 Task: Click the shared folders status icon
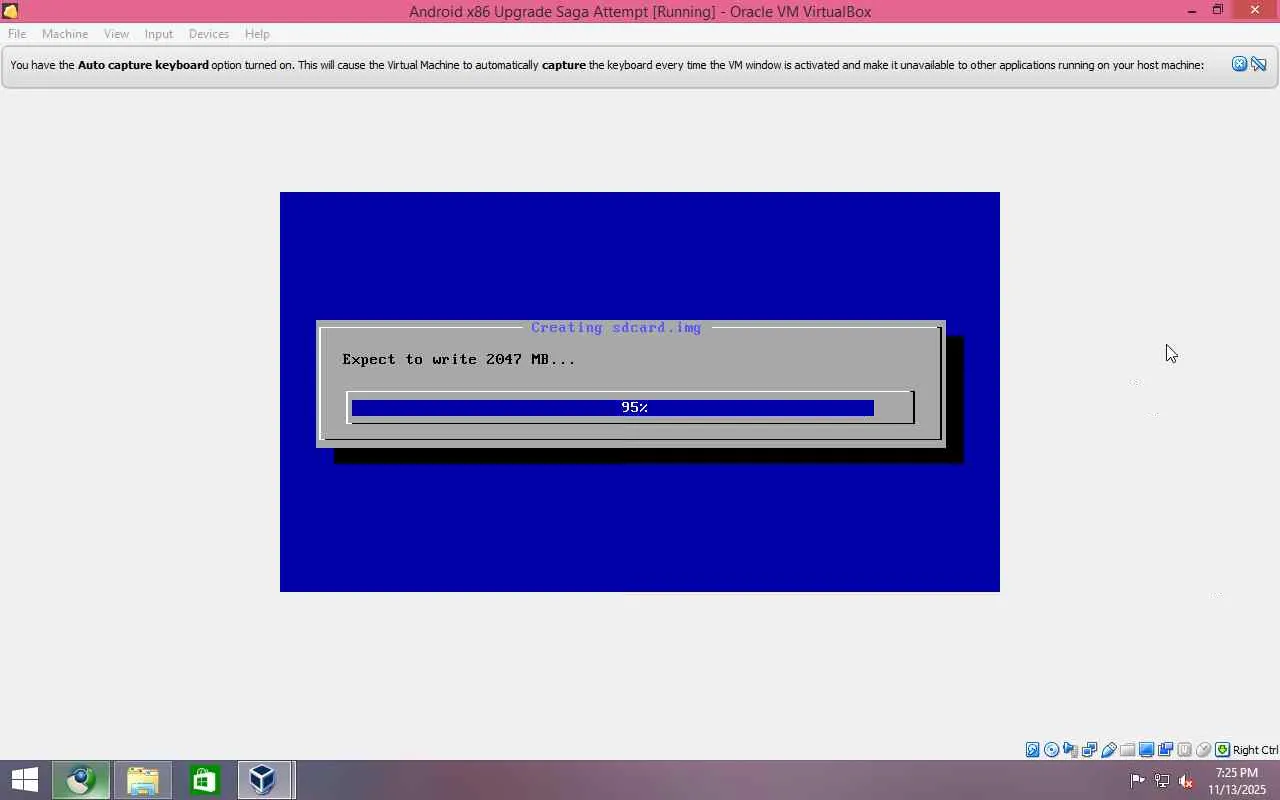1128,750
